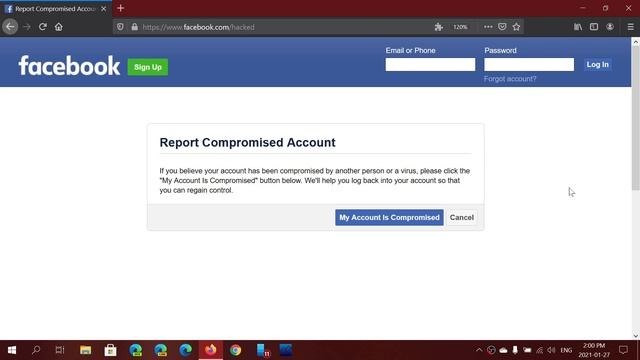The height and width of the screenshot is (360, 640).
Task: Click the Cancel button
Action: (462, 218)
